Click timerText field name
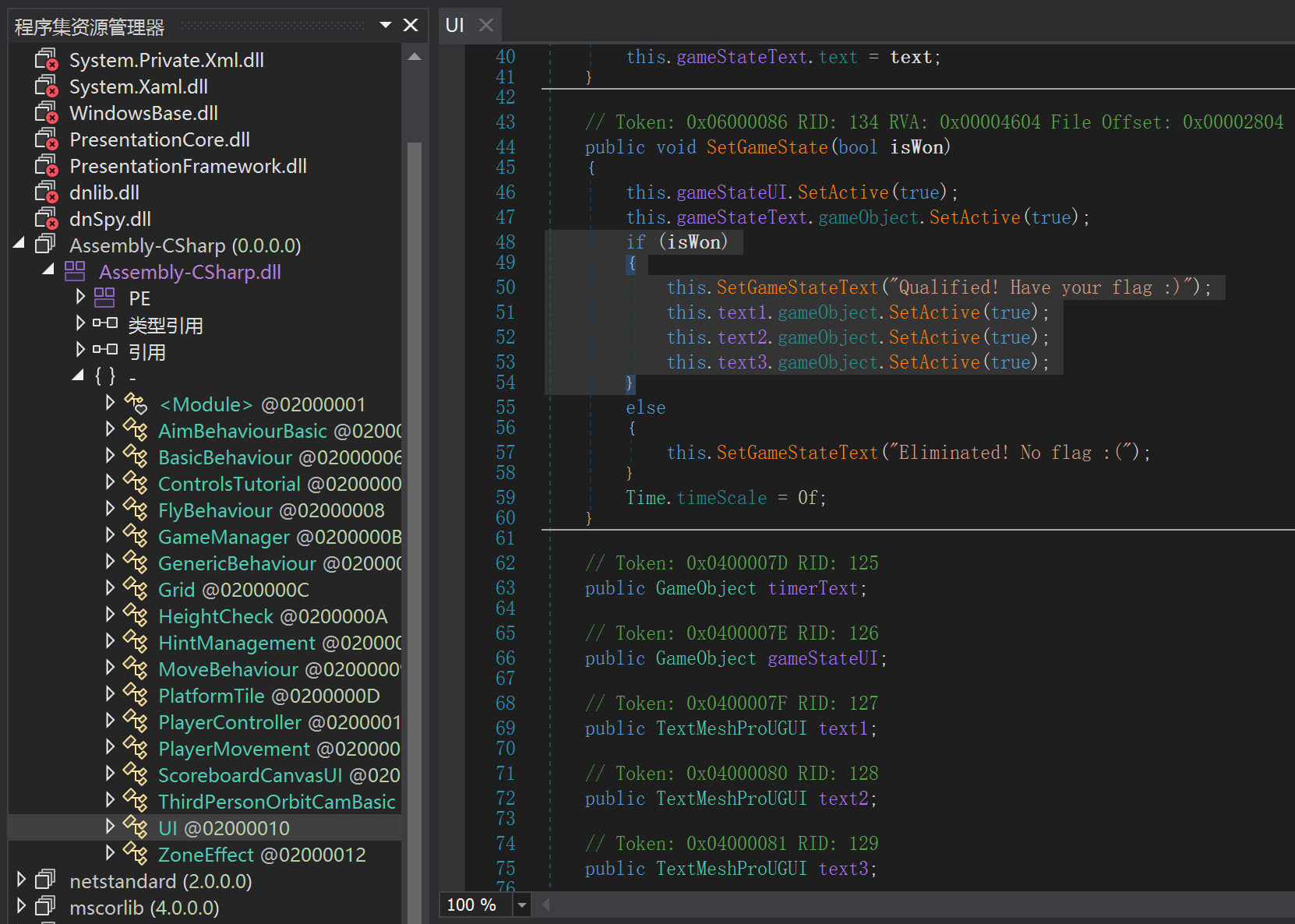Screen dimensions: 1295x924 pyautogui.click(x=813, y=588)
